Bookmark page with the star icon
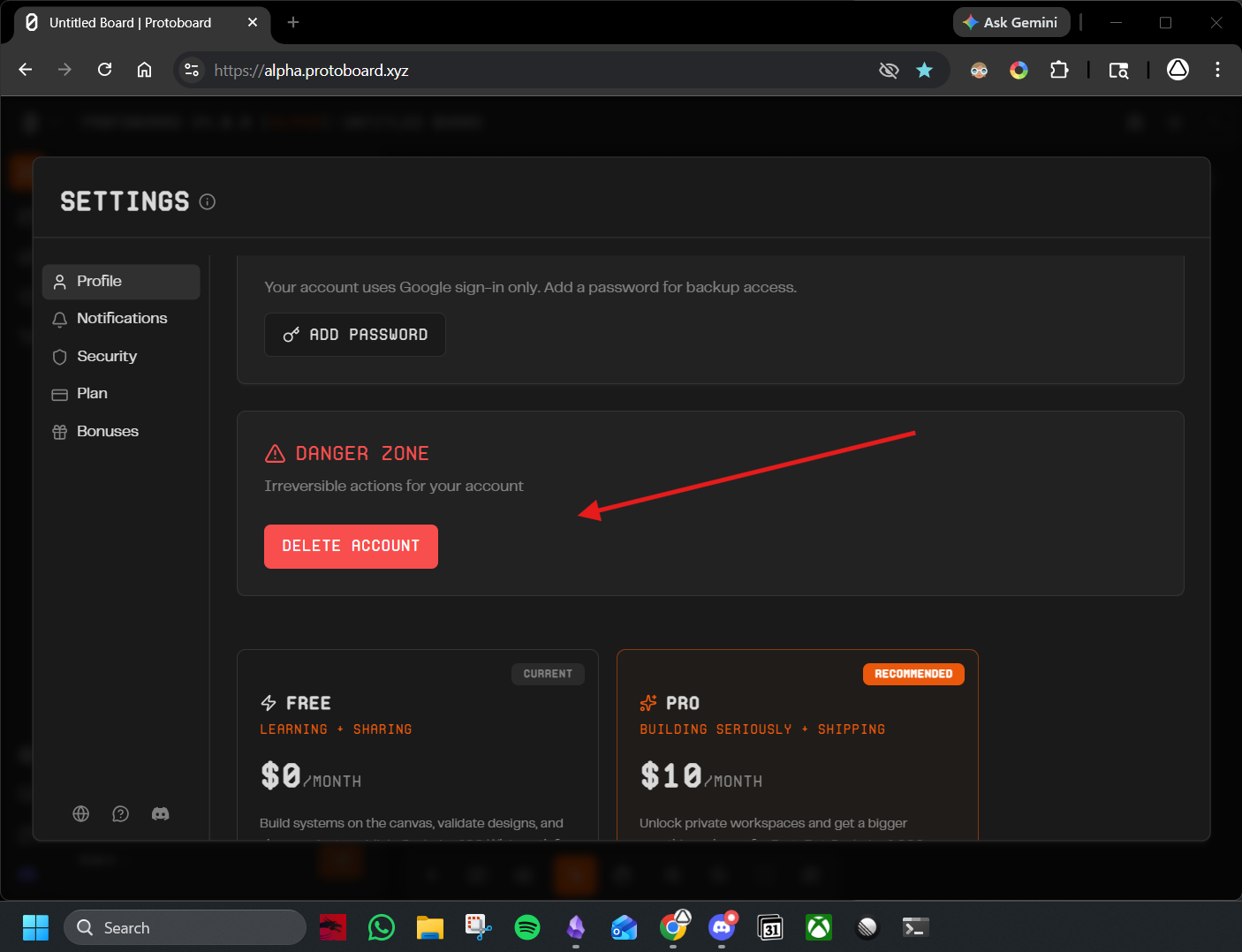Screen dimensions: 1242x952 (x=924, y=70)
